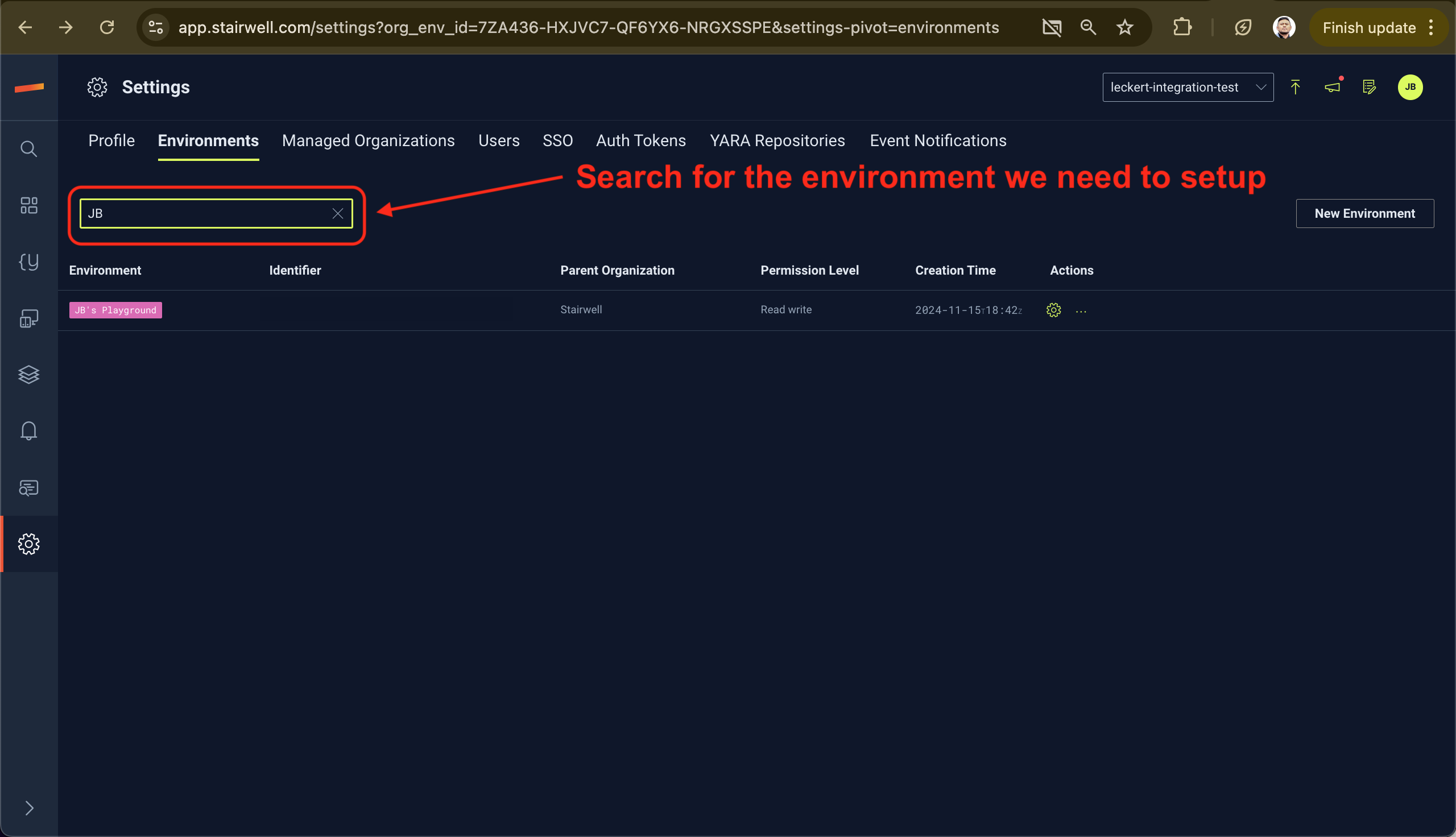Click the performance leaf icon in toolbar
Image resolution: width=1456 pixels, height=837 pixels.
[x=1243, y=27]
